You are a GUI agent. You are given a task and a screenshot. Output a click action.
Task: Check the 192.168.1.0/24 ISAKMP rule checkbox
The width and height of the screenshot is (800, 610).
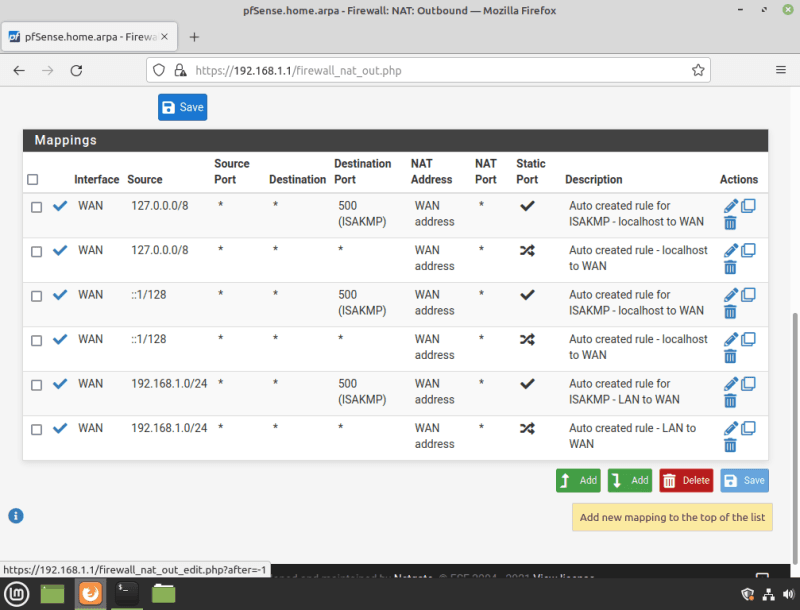click(x=36, y=385)
